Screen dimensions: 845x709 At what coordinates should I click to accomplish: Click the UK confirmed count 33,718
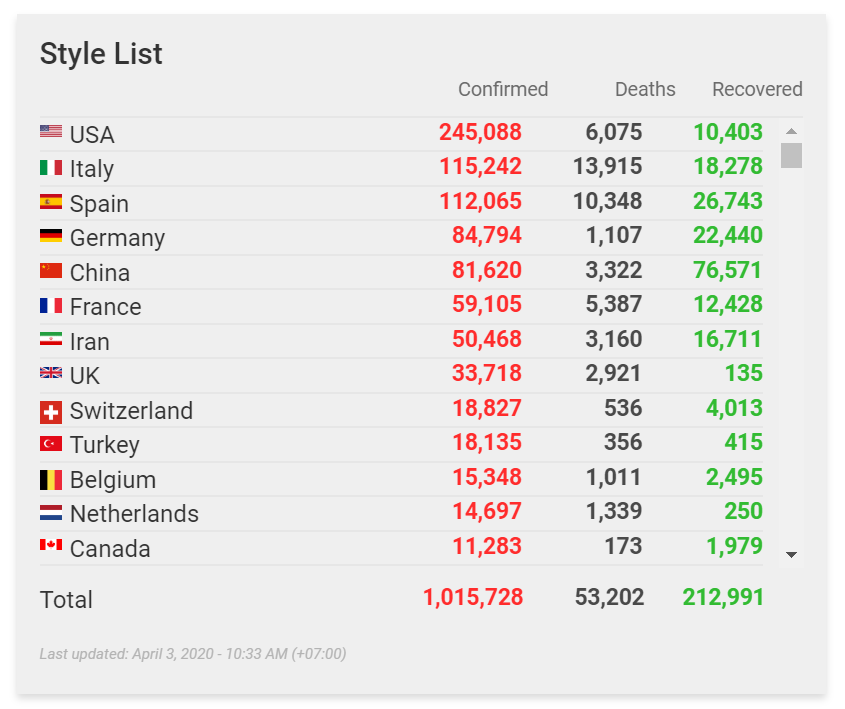coord(487,374)
